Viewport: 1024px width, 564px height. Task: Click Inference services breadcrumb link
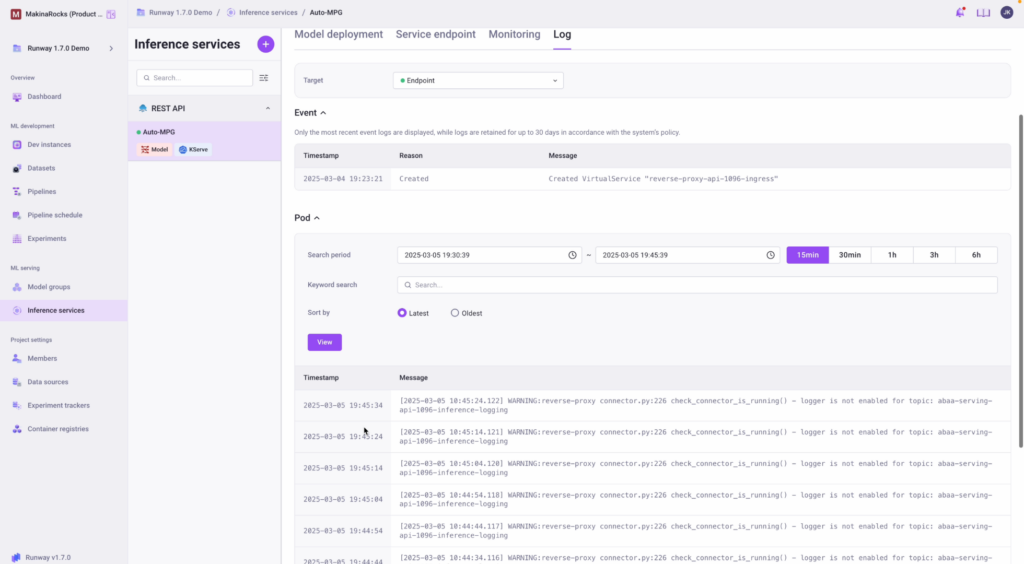click(x=267, y=12)
